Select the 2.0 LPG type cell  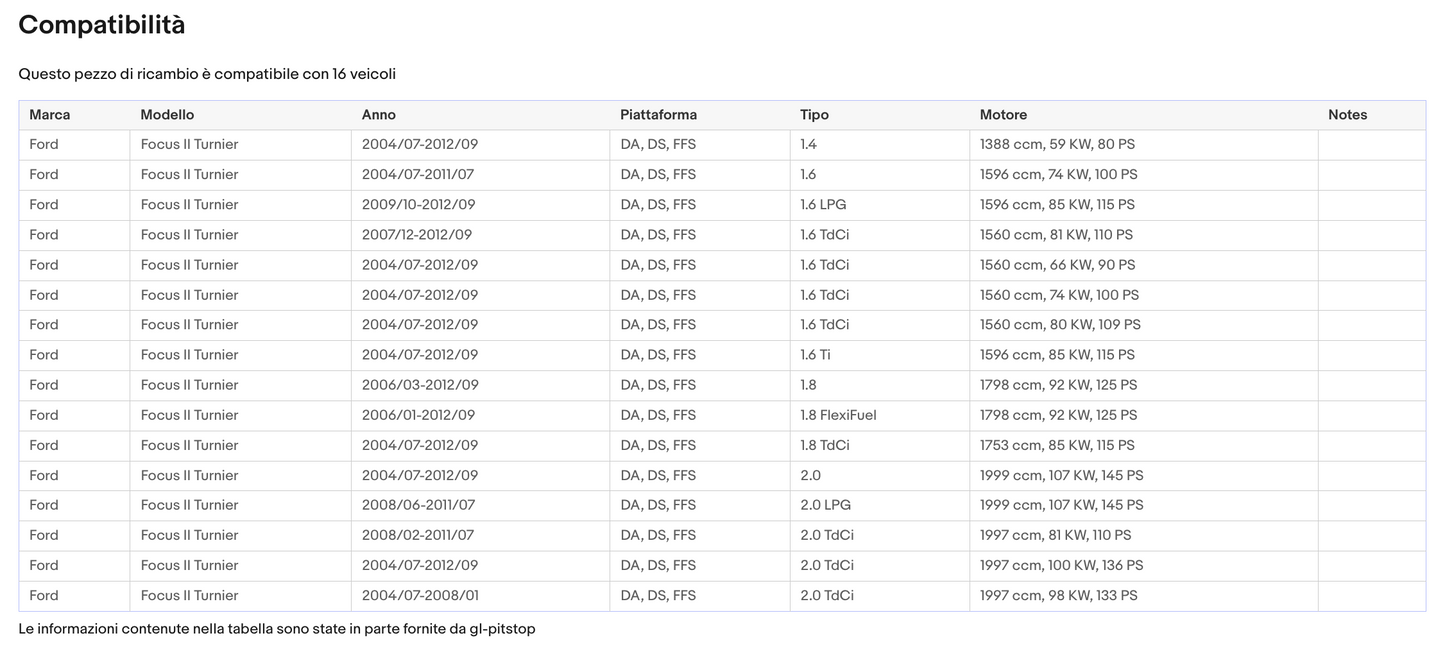coord(826,505)
